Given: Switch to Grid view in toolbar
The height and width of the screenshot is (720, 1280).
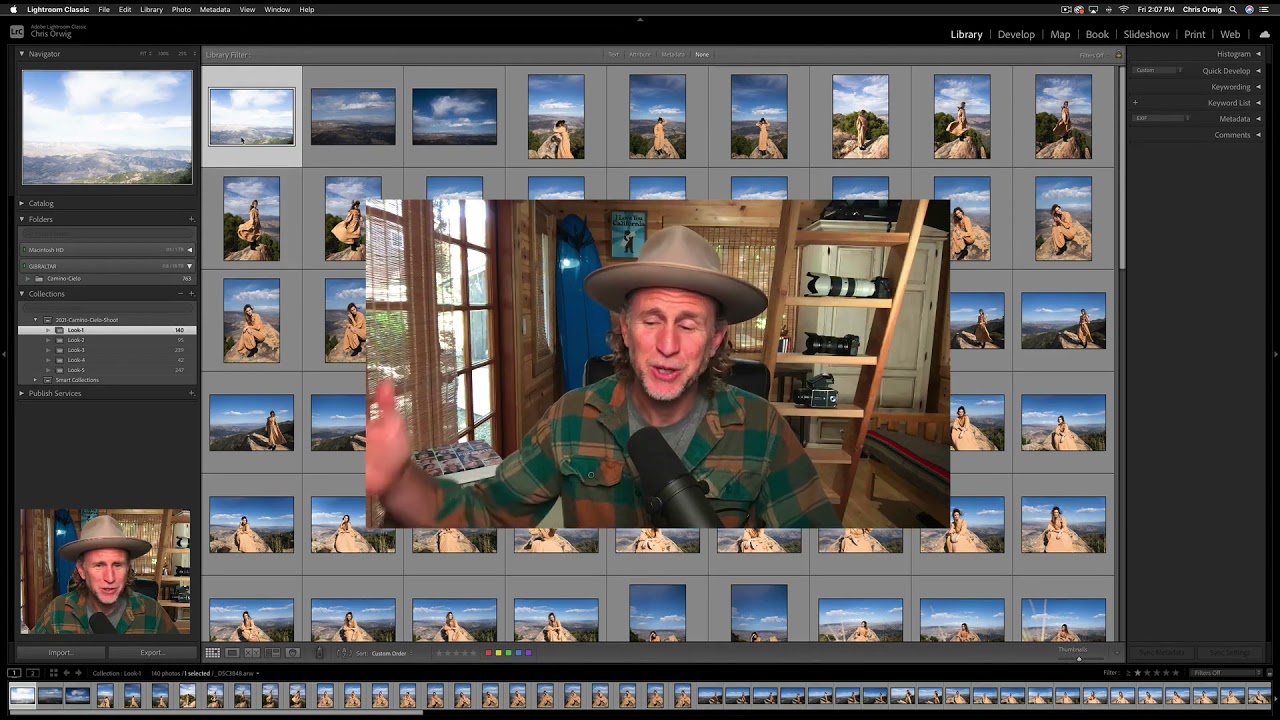Looking at the screenshot, I should point(212,653).
